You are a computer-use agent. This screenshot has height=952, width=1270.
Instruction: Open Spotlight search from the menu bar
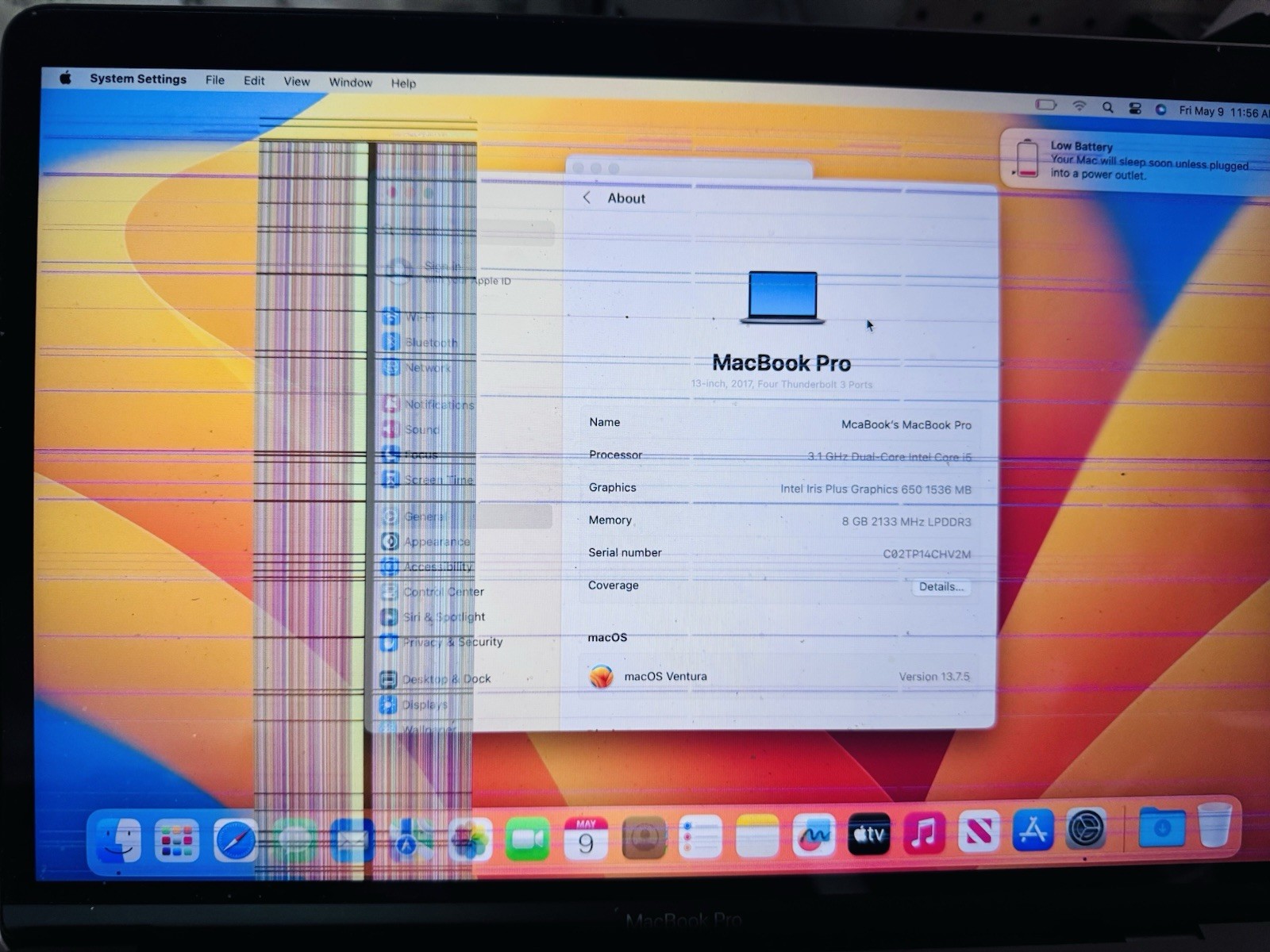[1107, 107]
